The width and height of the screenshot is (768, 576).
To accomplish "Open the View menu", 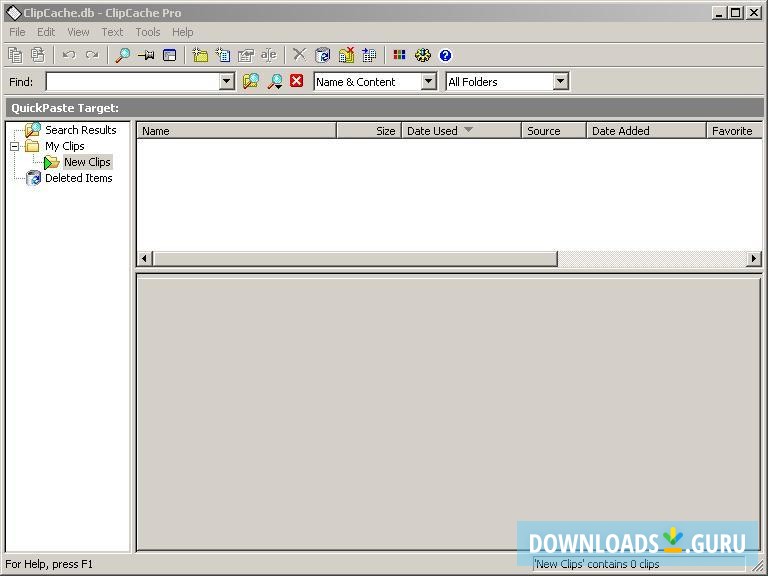I will tap(78, 32).
